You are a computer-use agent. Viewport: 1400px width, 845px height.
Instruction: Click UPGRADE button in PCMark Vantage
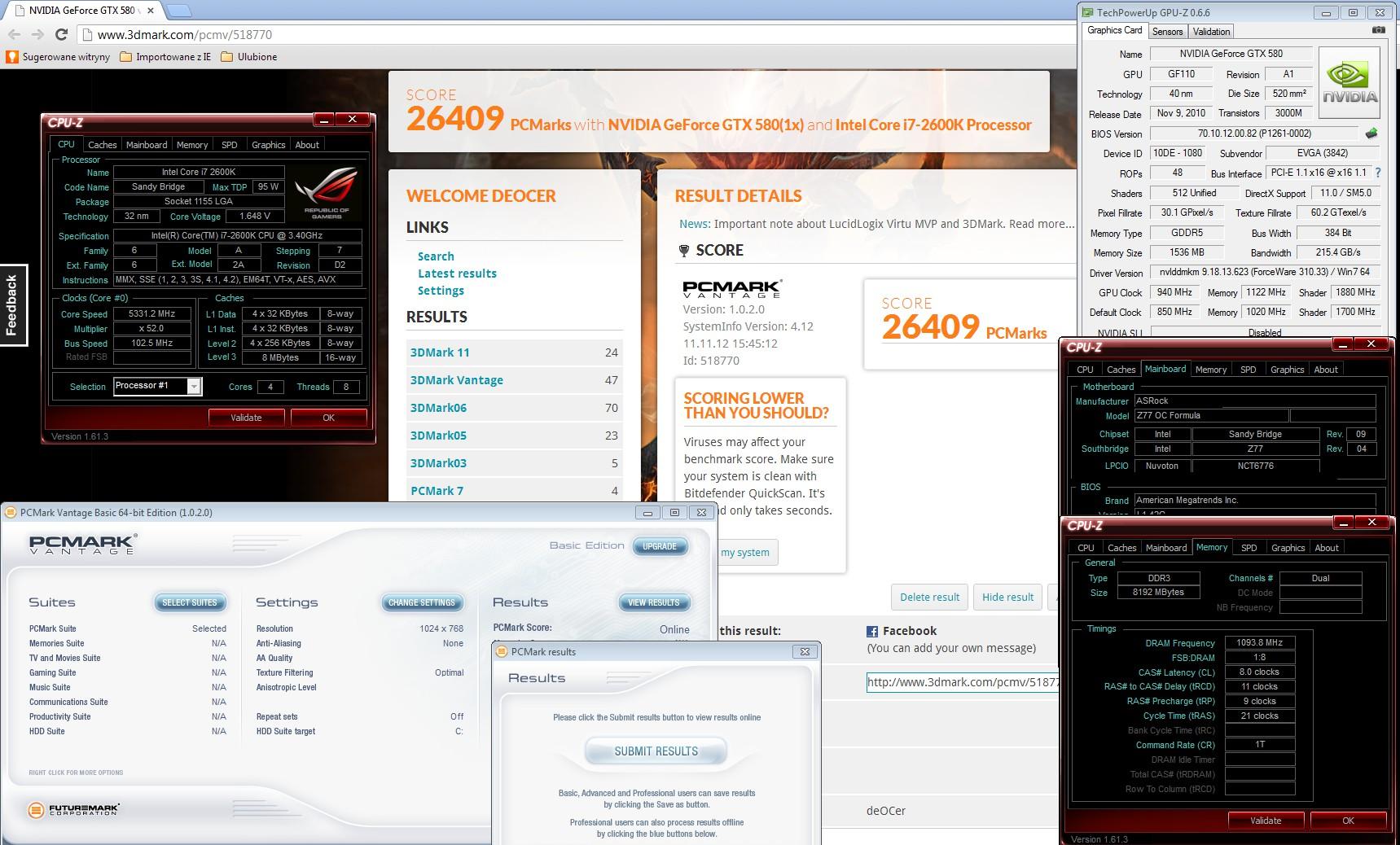coord(660,546)
